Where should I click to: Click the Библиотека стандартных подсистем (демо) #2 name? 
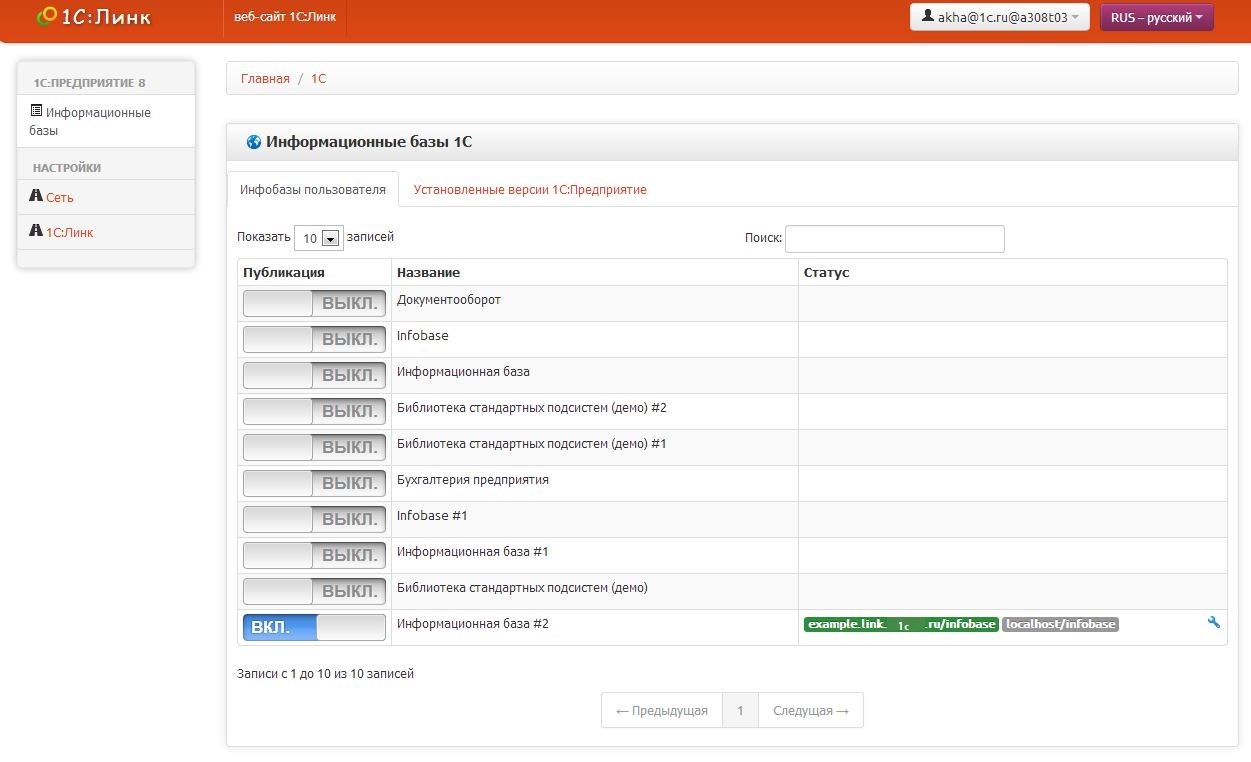click(532, 408)
